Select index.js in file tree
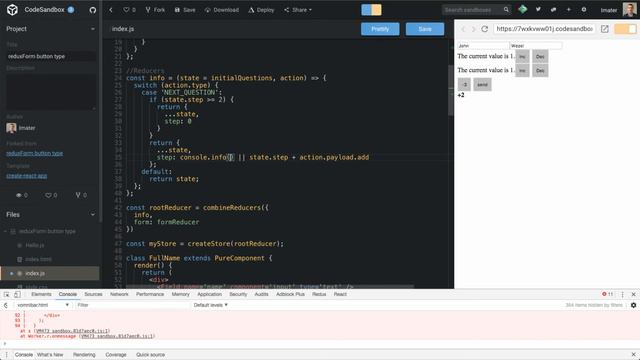The height and width of the screenshot is (360, 640). 50,273
